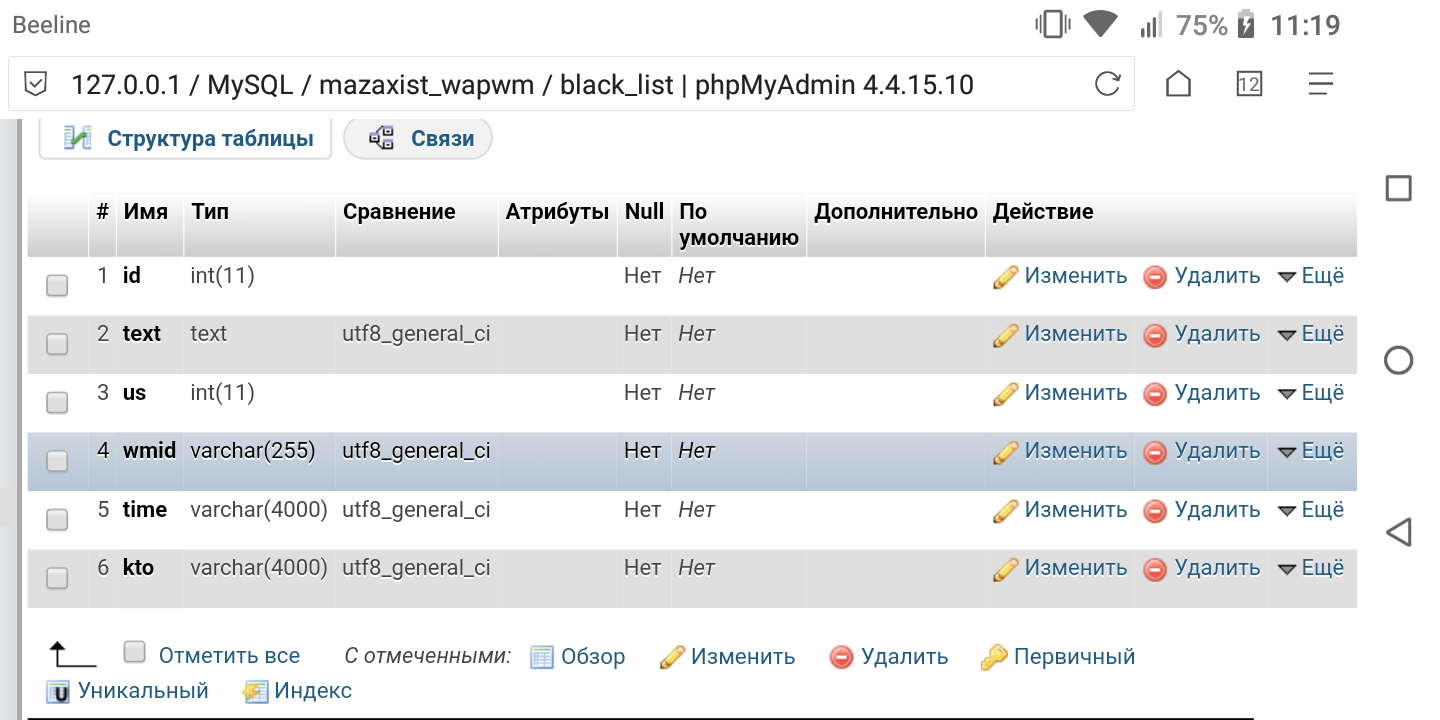Expand the 'Ещё' dropdown for the kto column
Image resolution: width=1440 pixels, height=720 pixels.
(x=1311, y=568)
